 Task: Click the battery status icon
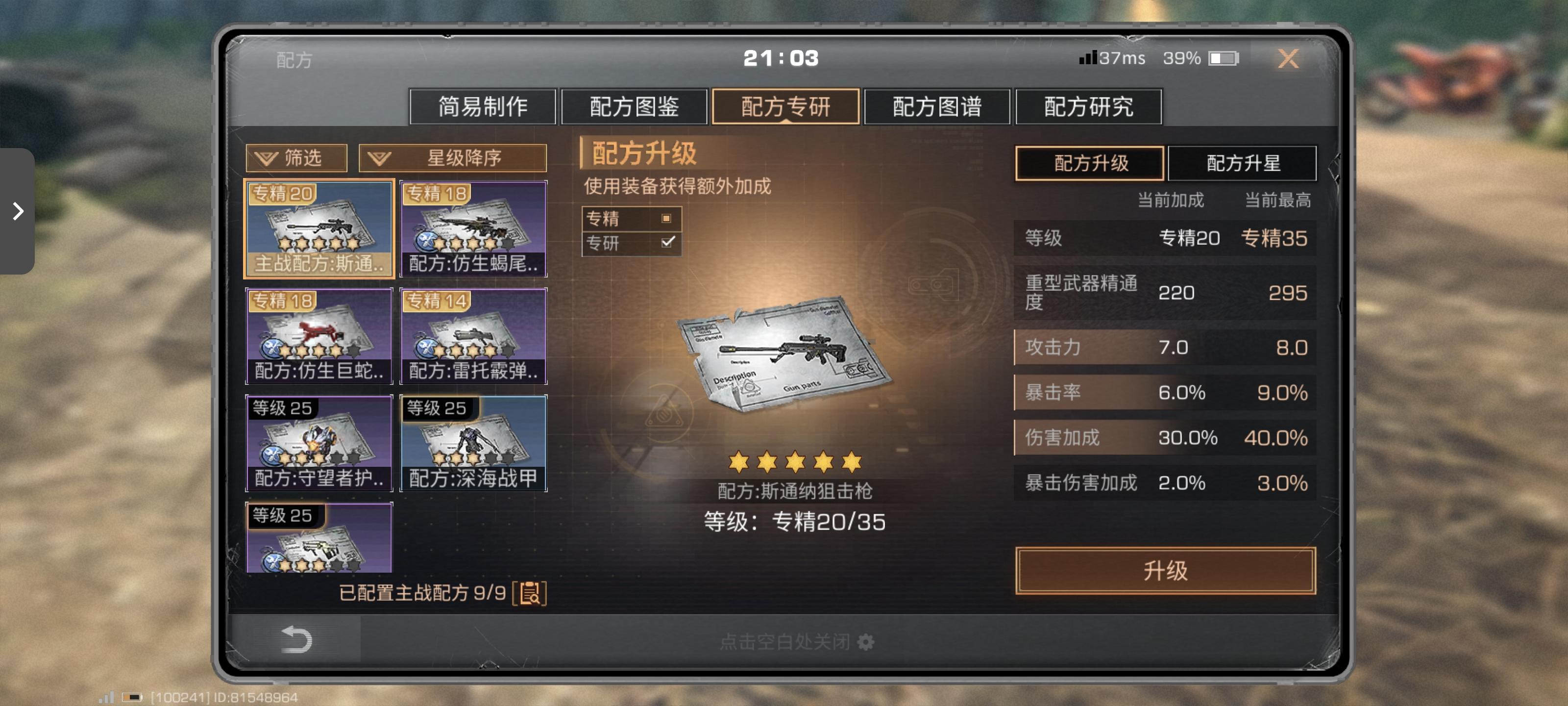coord(1224,58)
